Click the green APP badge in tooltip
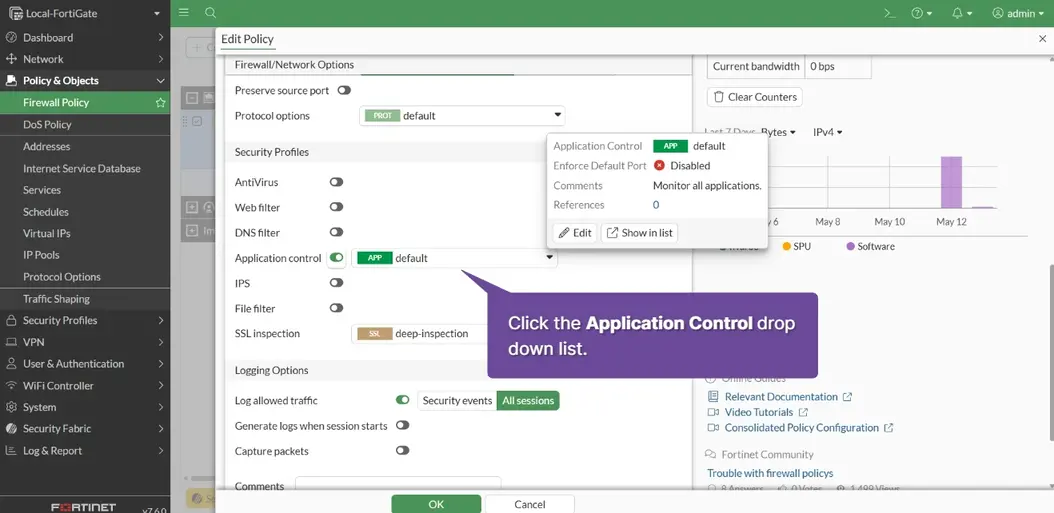The image size is (1054, 513). coord(670,146)
